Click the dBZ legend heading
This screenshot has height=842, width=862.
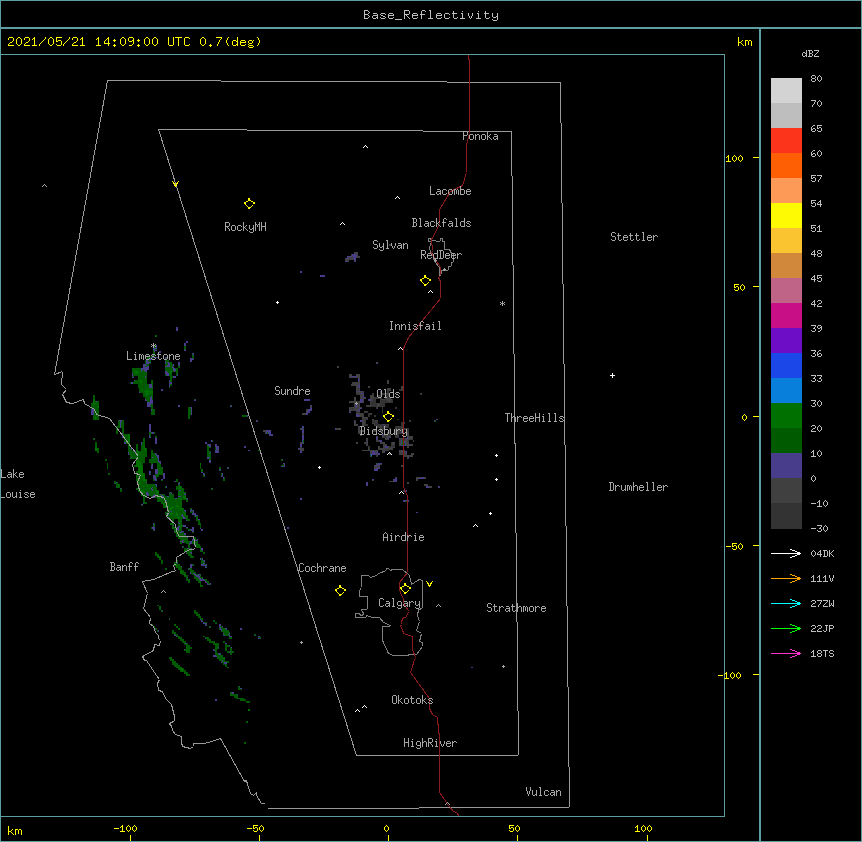click(810, 53)
